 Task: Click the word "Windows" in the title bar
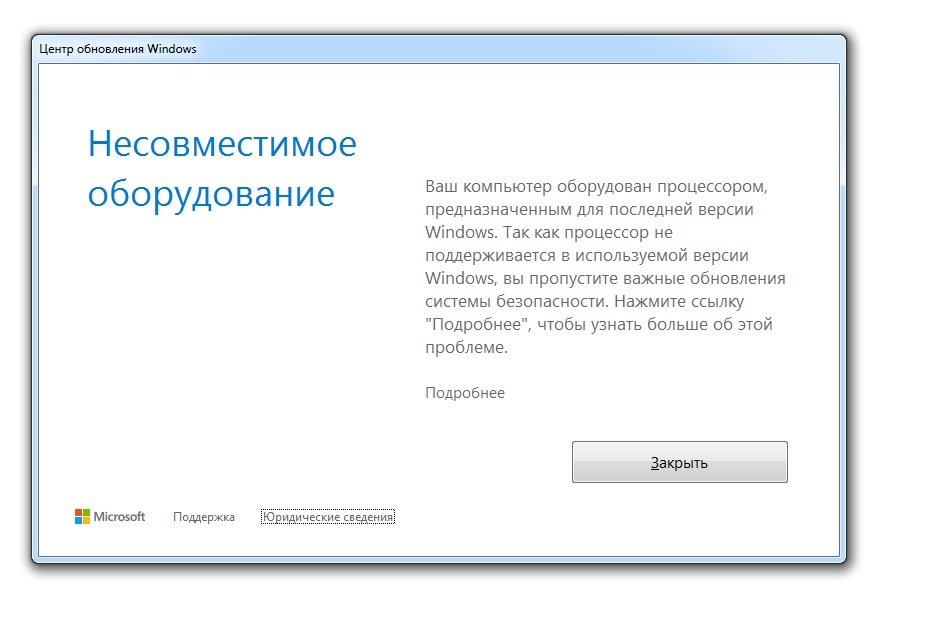[171, 49]
